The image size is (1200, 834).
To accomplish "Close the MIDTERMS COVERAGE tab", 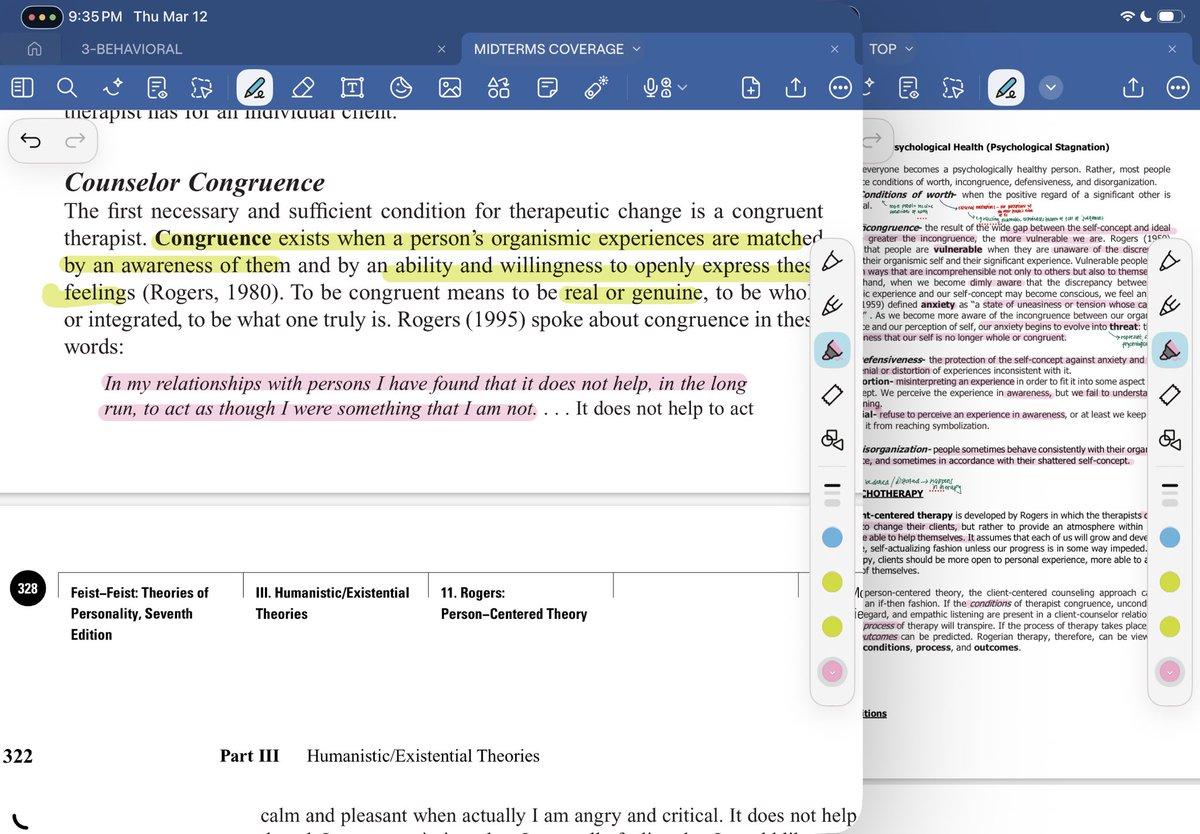I will click(837, 49).
